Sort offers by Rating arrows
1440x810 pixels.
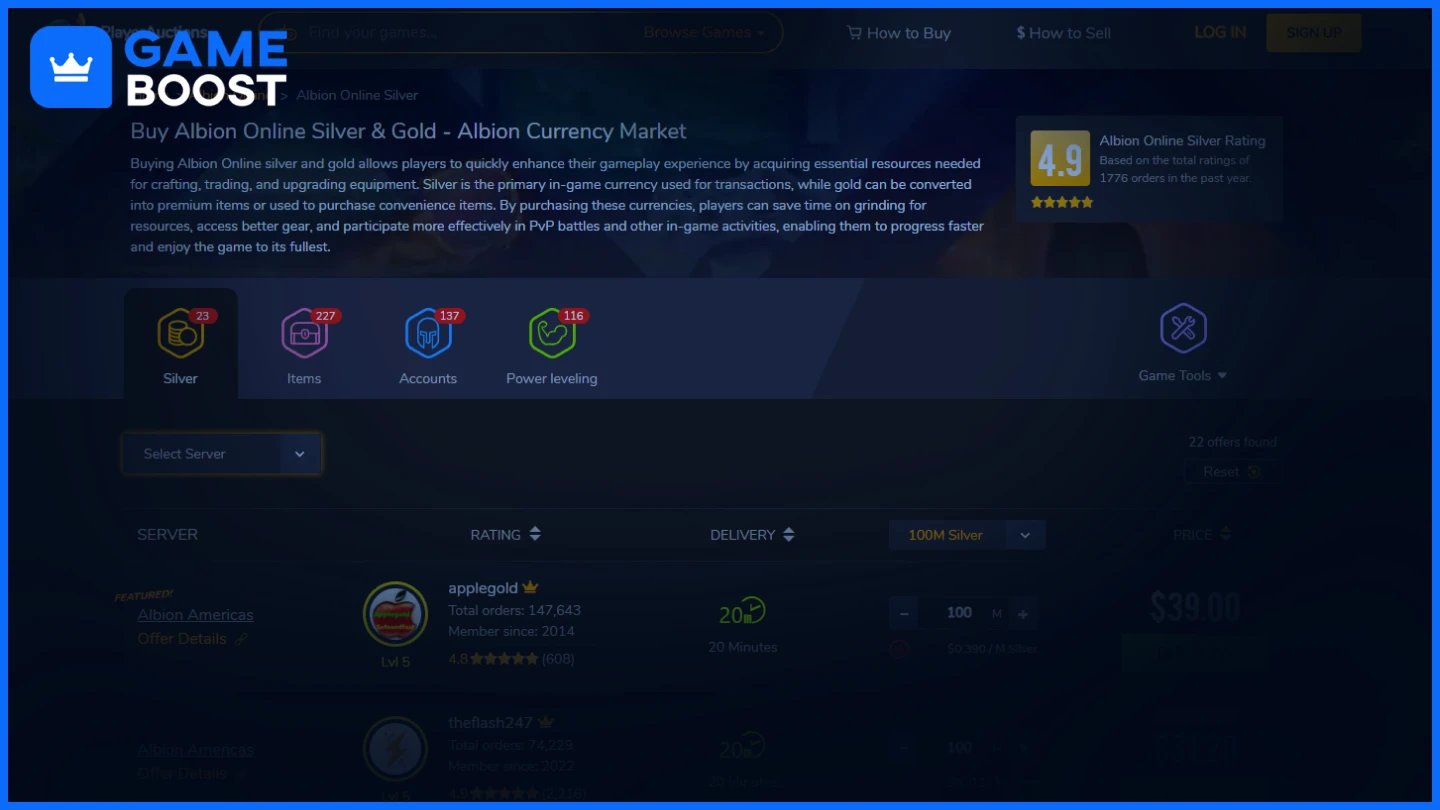pos(535,534)
